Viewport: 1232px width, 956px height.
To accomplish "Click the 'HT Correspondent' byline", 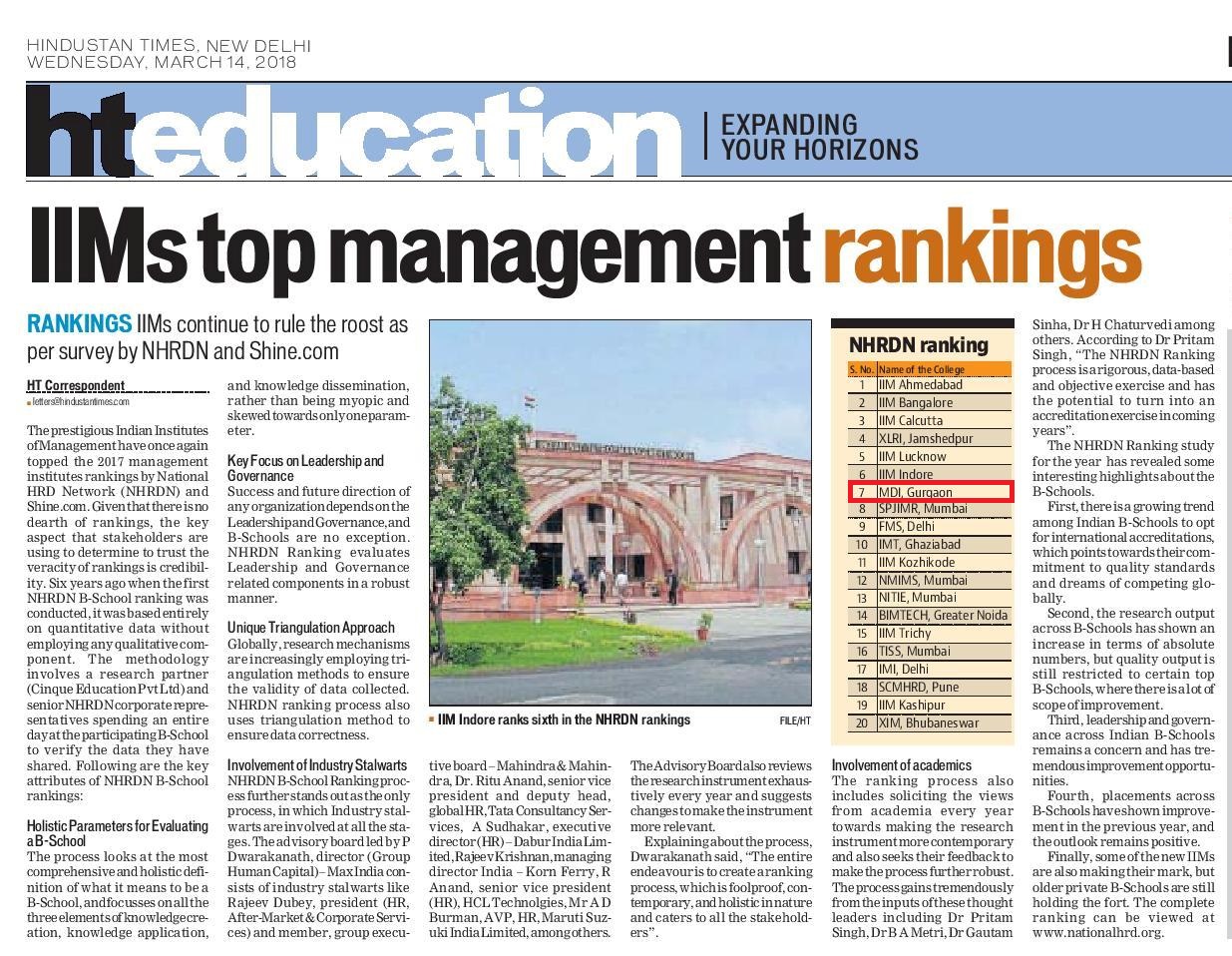I will click(x=76, y=385).
